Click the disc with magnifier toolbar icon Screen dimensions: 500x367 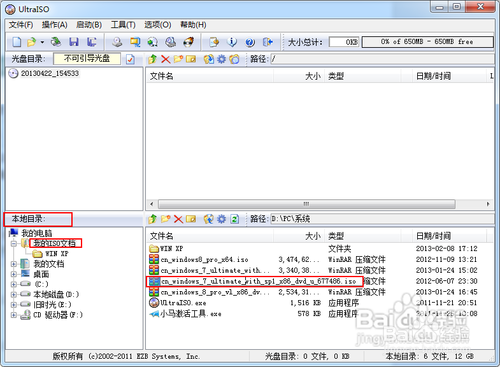tap(171, 42)
